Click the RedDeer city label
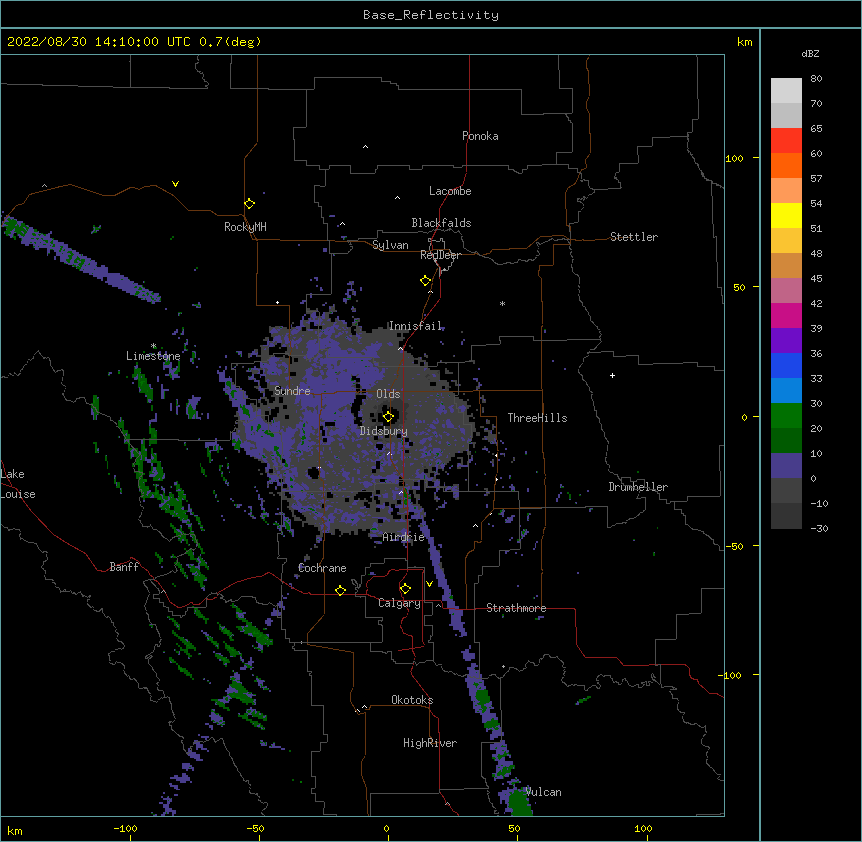The width and height of the screenshot is (862, 842). click(440, 255)
